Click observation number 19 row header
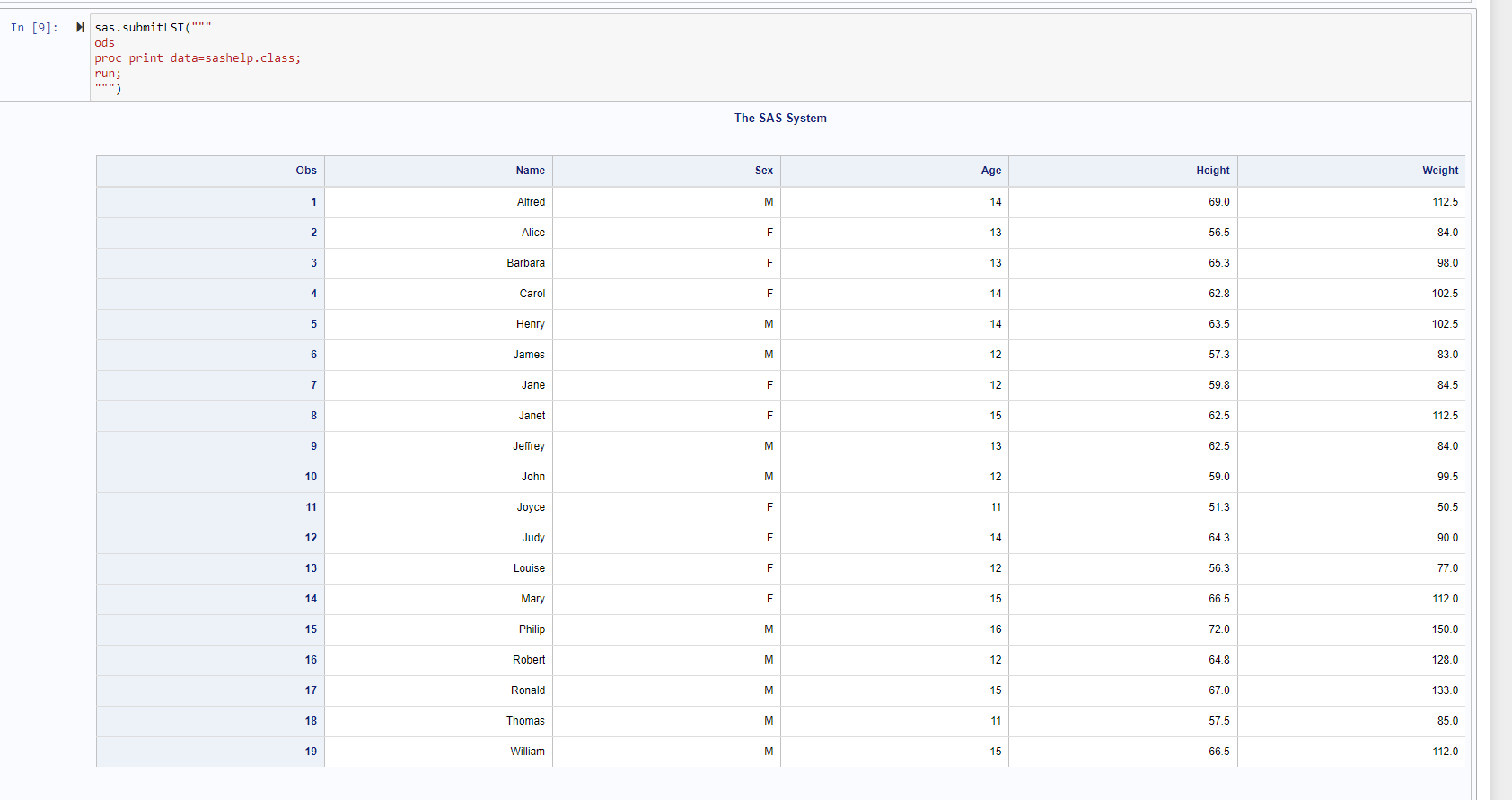Screen dimensions: 1512x800 pos(311,752)
